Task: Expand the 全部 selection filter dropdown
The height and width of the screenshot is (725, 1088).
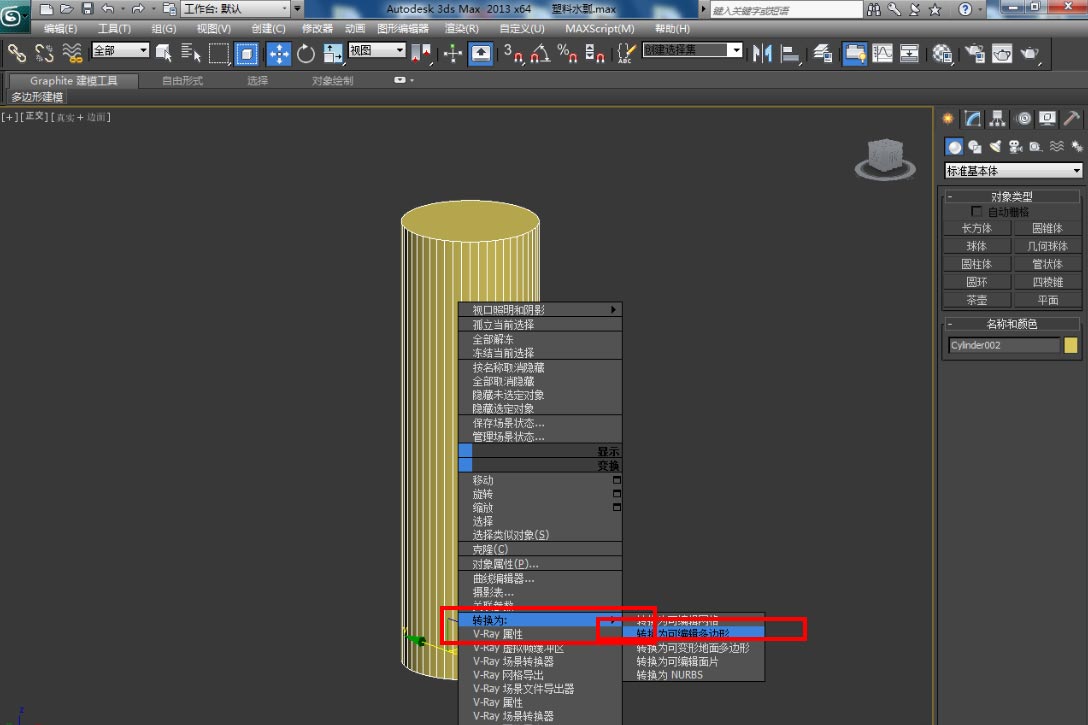Action: tap(120, 50)
